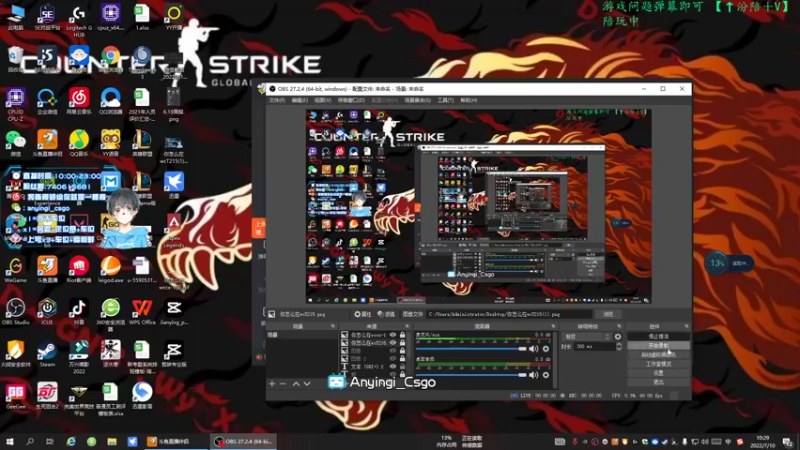This screenshot has height=450, width=800.
Task: Move scene up with the up arrow
Action: (x=296, y=383)
